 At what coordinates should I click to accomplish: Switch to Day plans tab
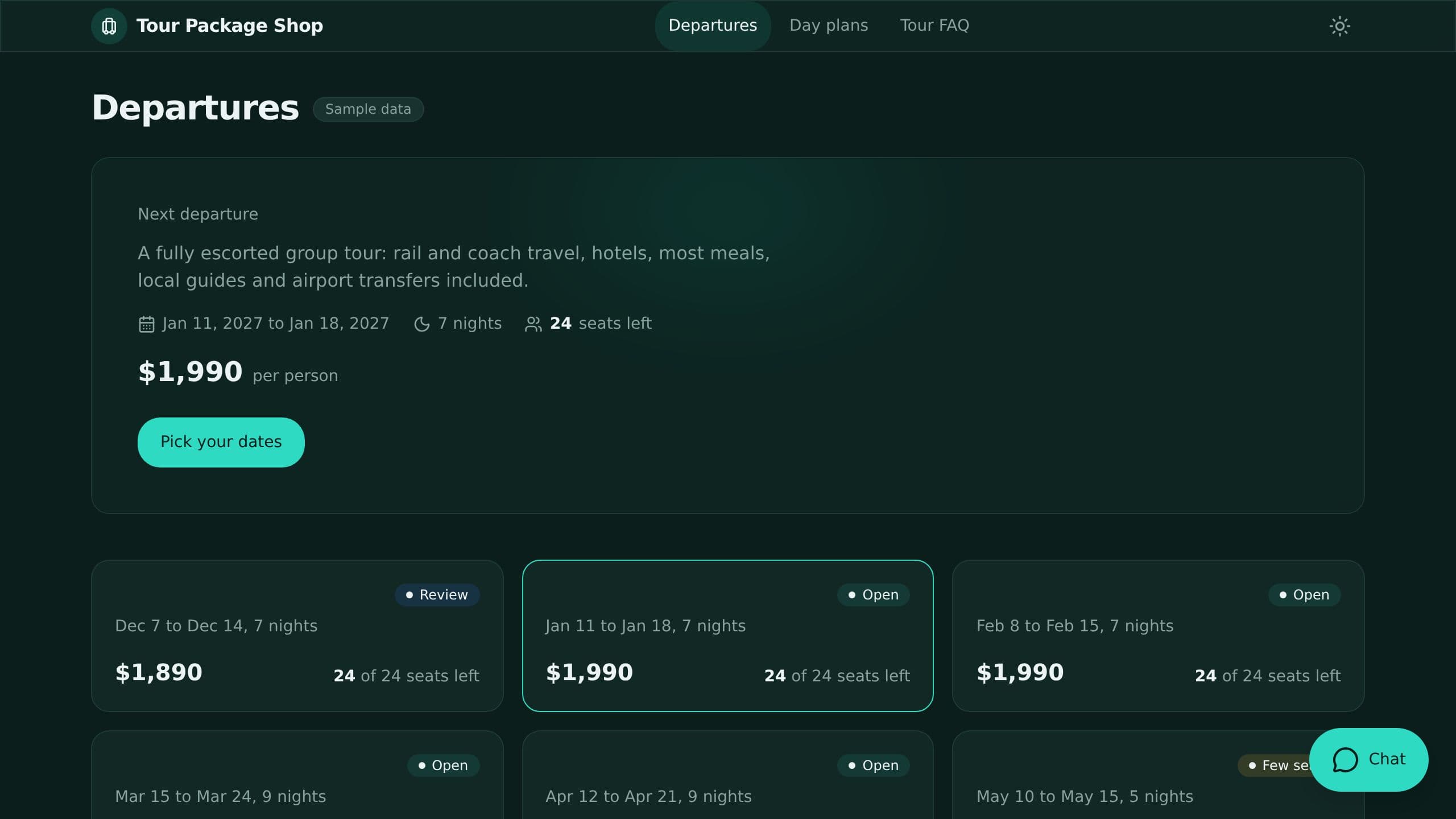829,26
